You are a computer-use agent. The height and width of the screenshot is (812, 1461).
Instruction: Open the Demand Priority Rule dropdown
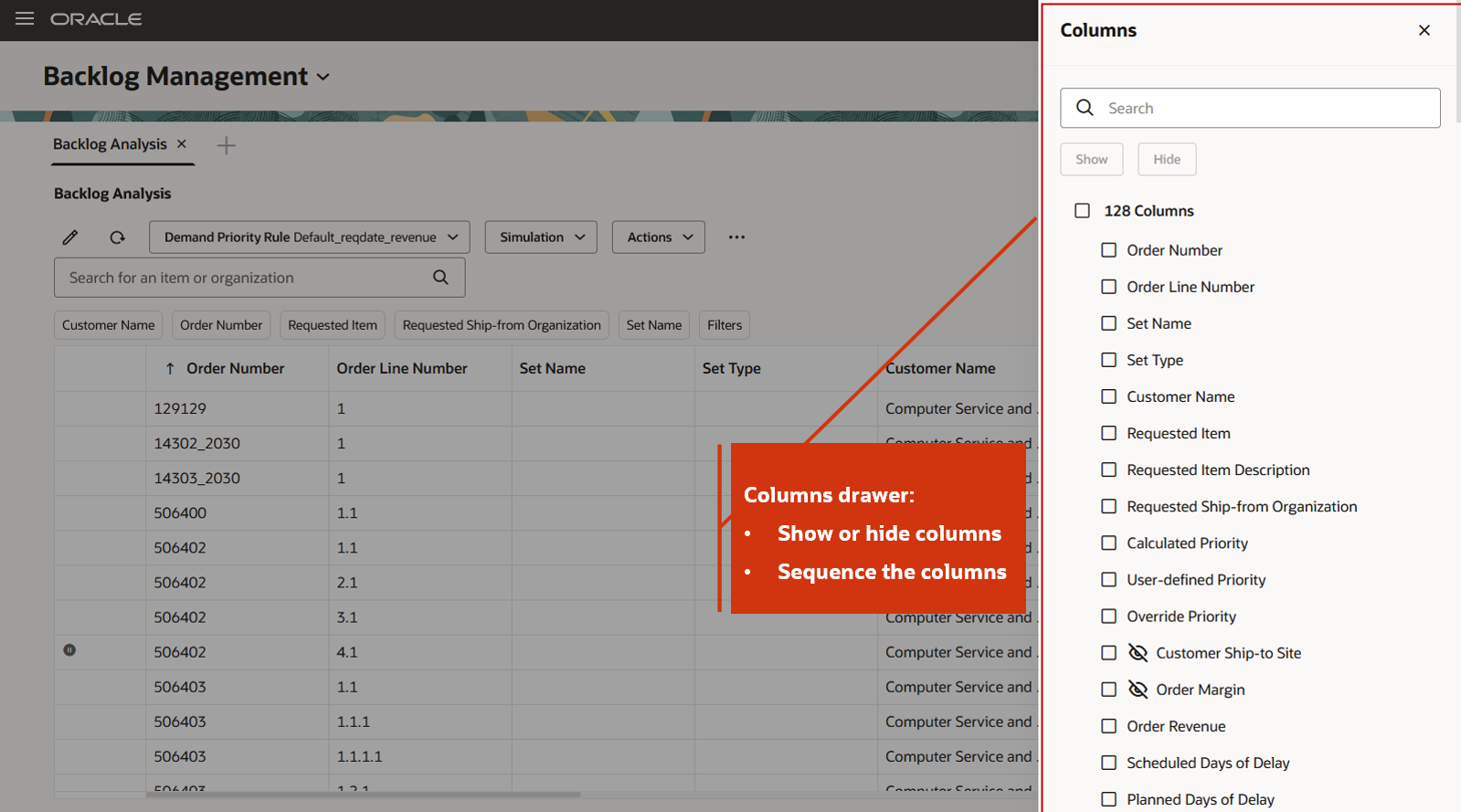pos(310,237)
